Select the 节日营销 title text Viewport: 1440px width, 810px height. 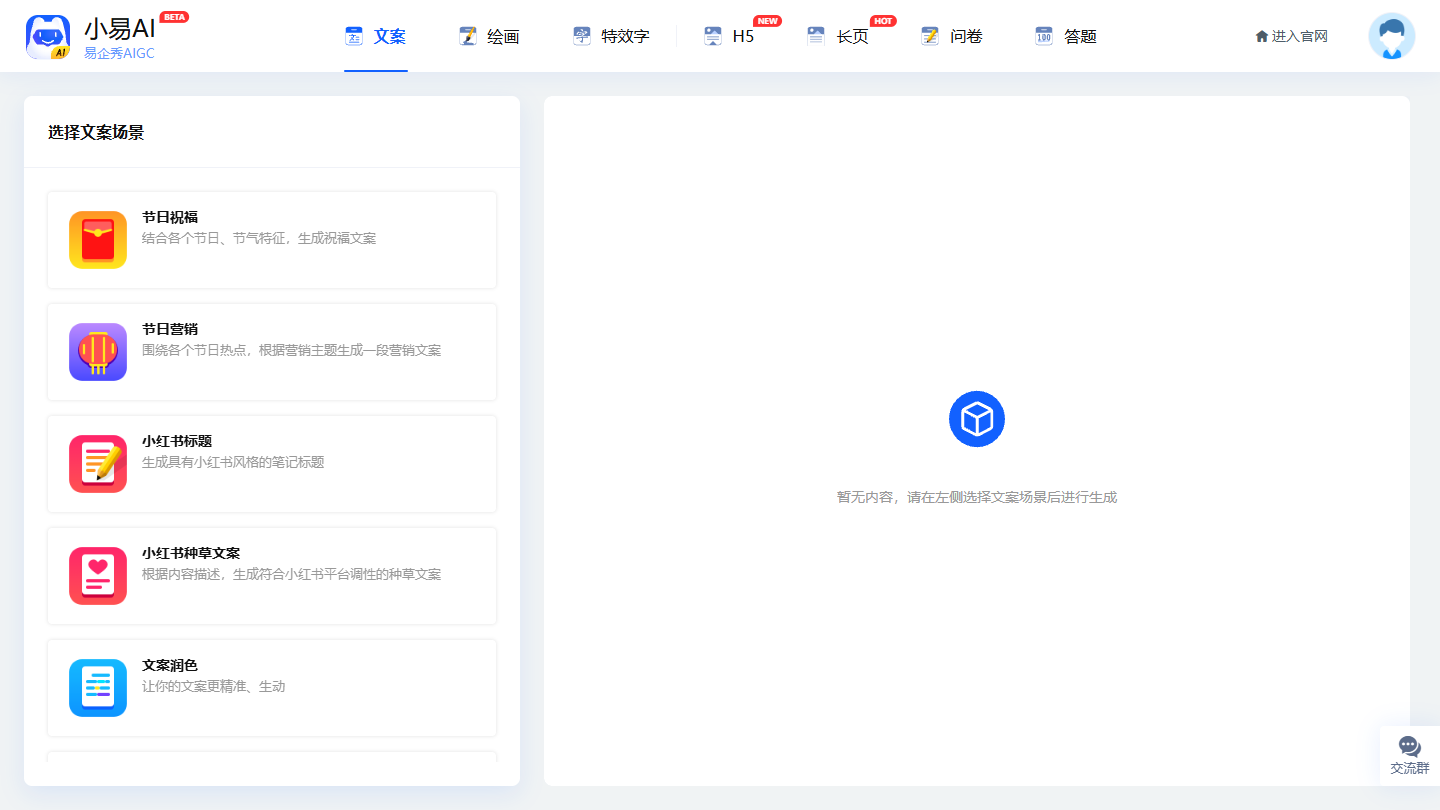170,329
